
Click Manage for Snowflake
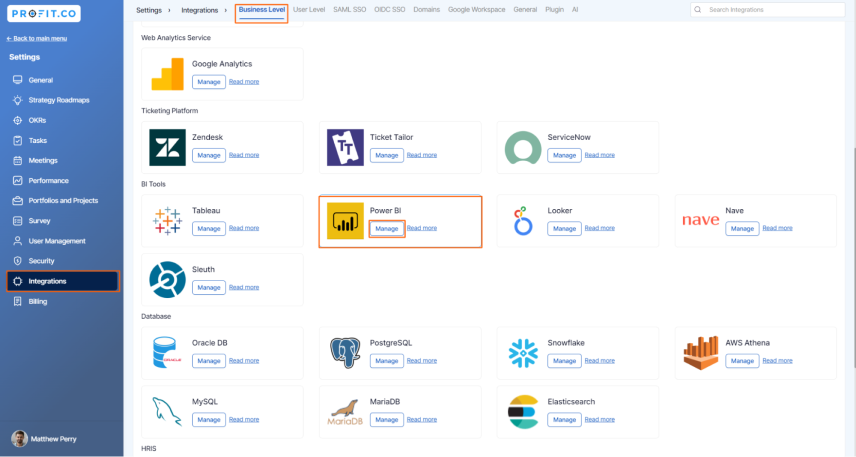[x=564, y=361]
